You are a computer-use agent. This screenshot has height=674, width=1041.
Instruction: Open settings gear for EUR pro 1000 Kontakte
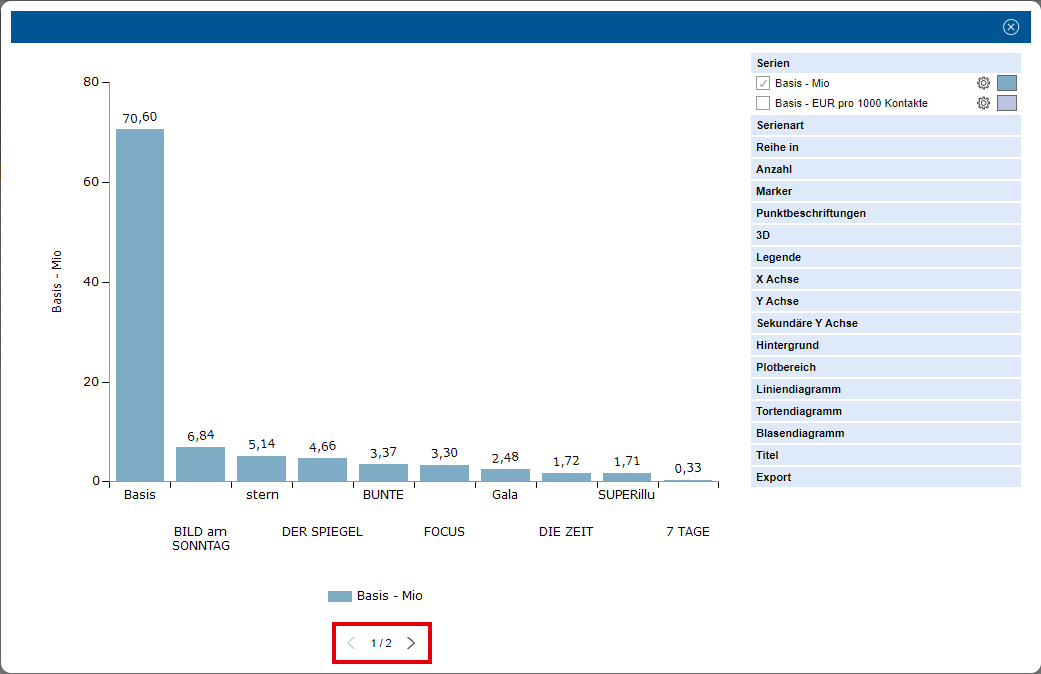click(983, 103)
